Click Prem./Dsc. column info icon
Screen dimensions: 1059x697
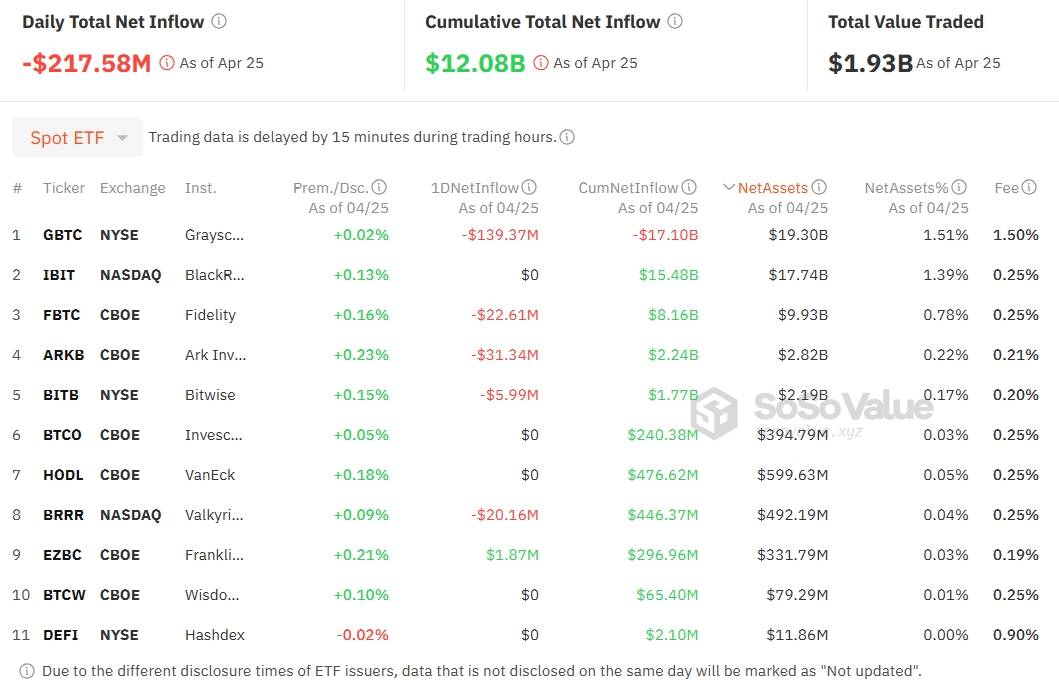click(380, 187)
